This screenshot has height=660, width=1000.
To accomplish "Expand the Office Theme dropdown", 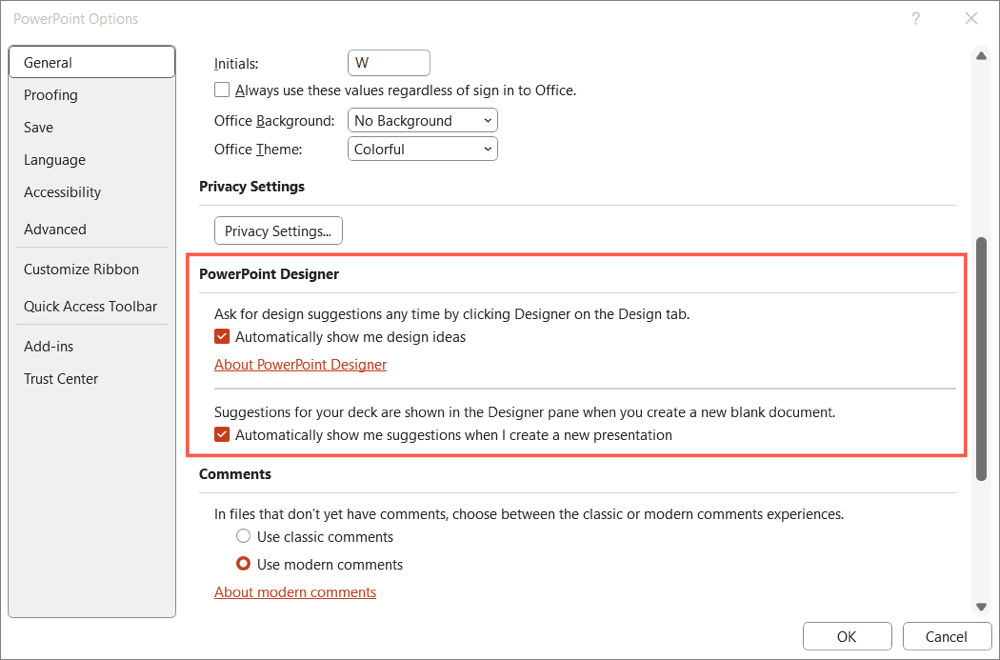I will point(423,149).
